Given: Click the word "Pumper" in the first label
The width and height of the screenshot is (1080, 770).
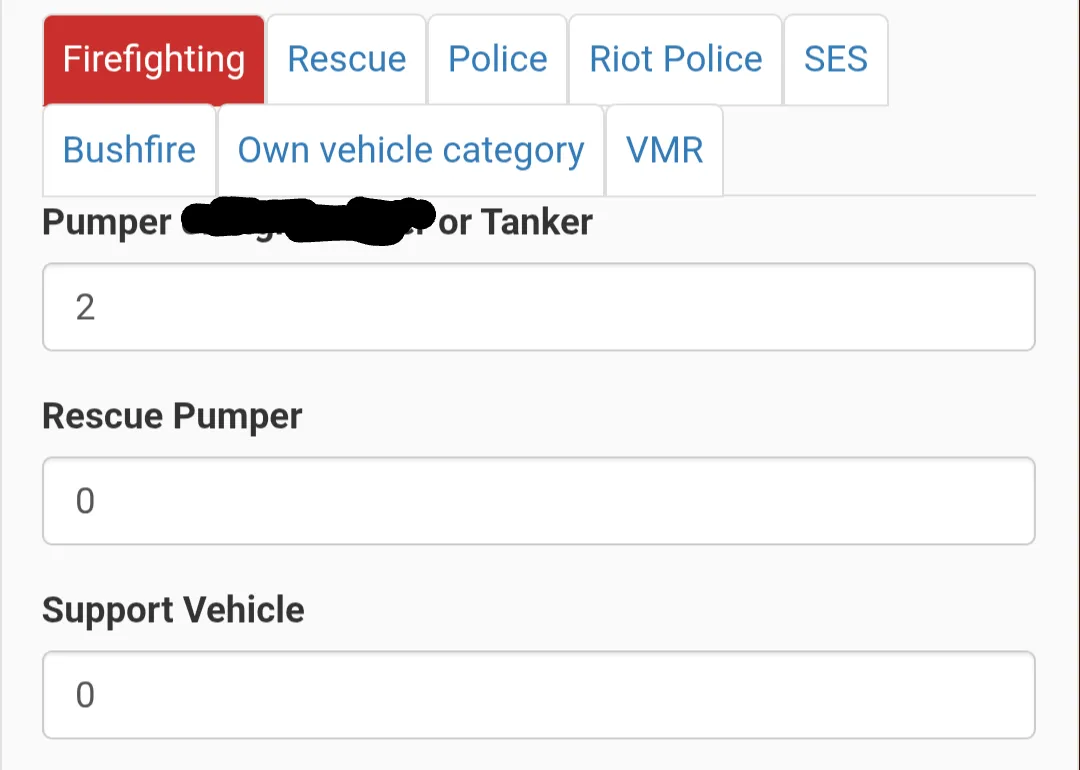Looking at the screenshot, I should (x=107, y=223).
